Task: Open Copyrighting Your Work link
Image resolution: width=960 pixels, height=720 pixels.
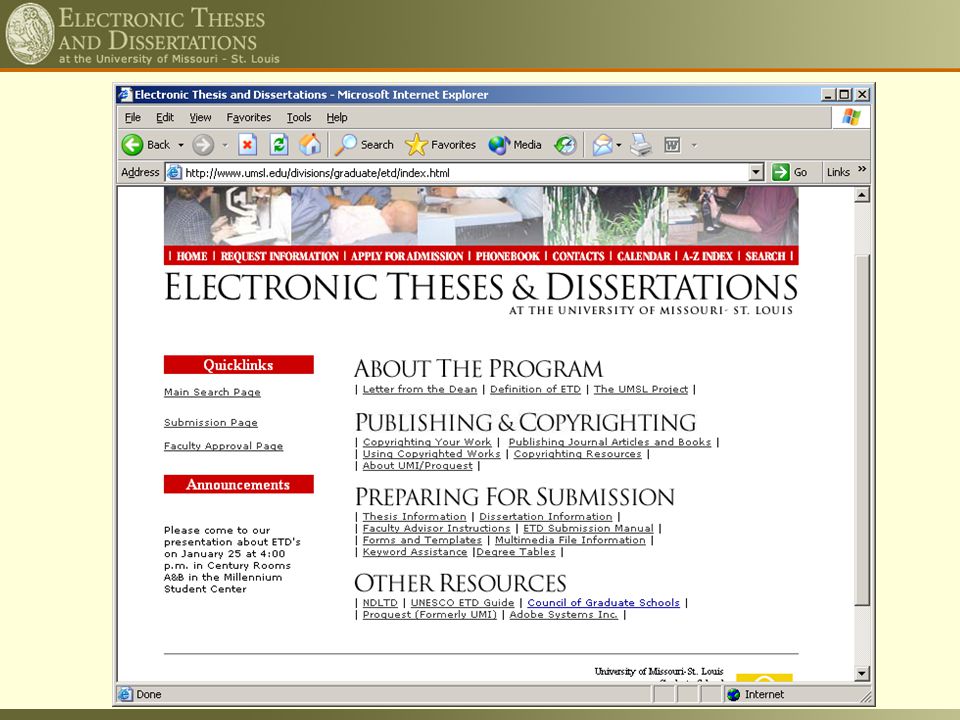Action: [427, 441]
